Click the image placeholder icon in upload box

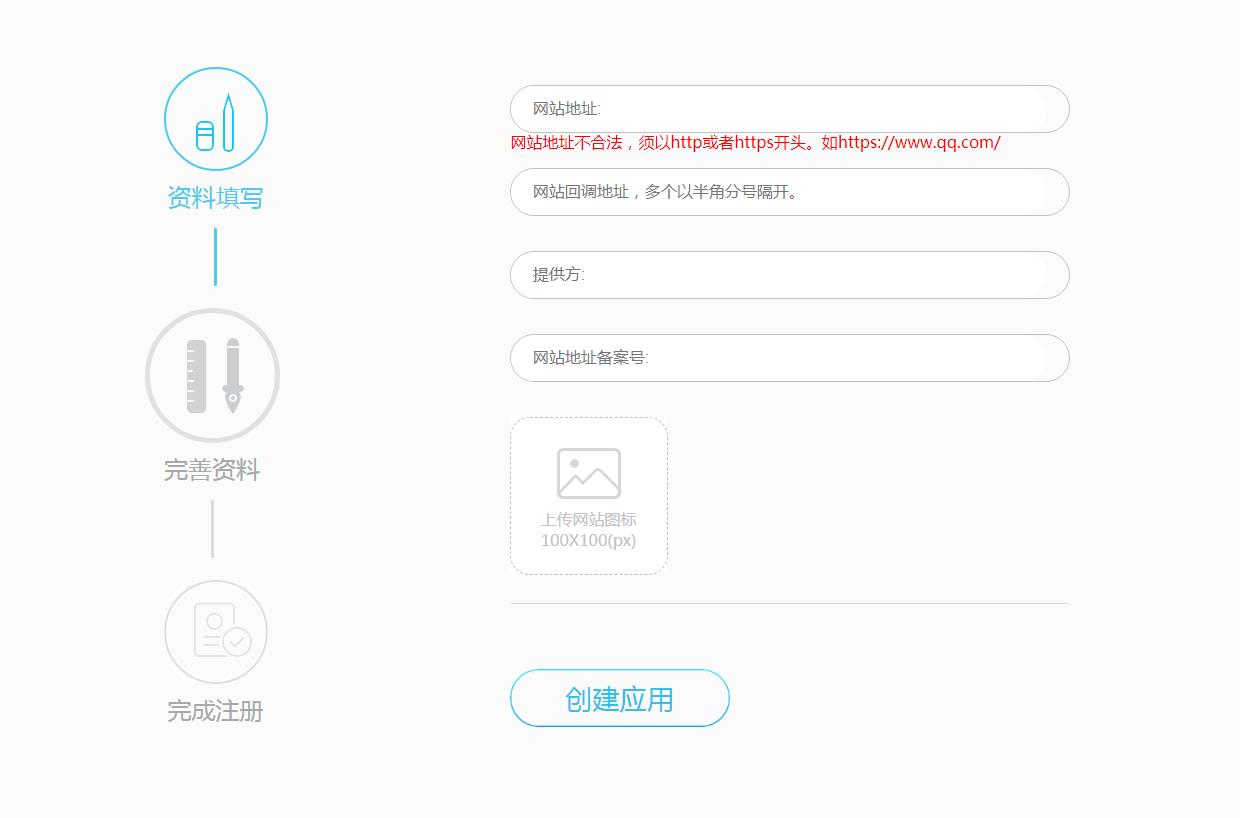pyautogui.click(x=588, y=471)
